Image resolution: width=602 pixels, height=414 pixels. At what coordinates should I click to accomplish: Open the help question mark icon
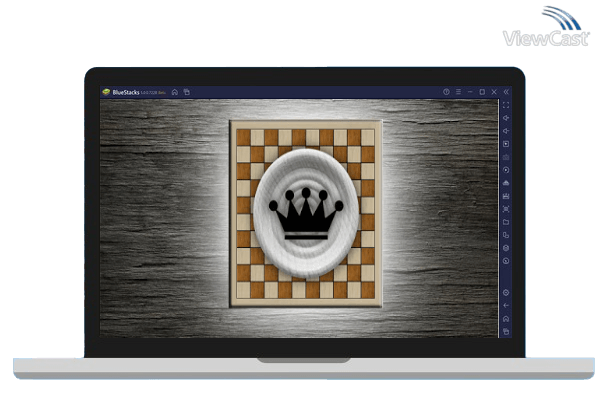coord(446,92)
